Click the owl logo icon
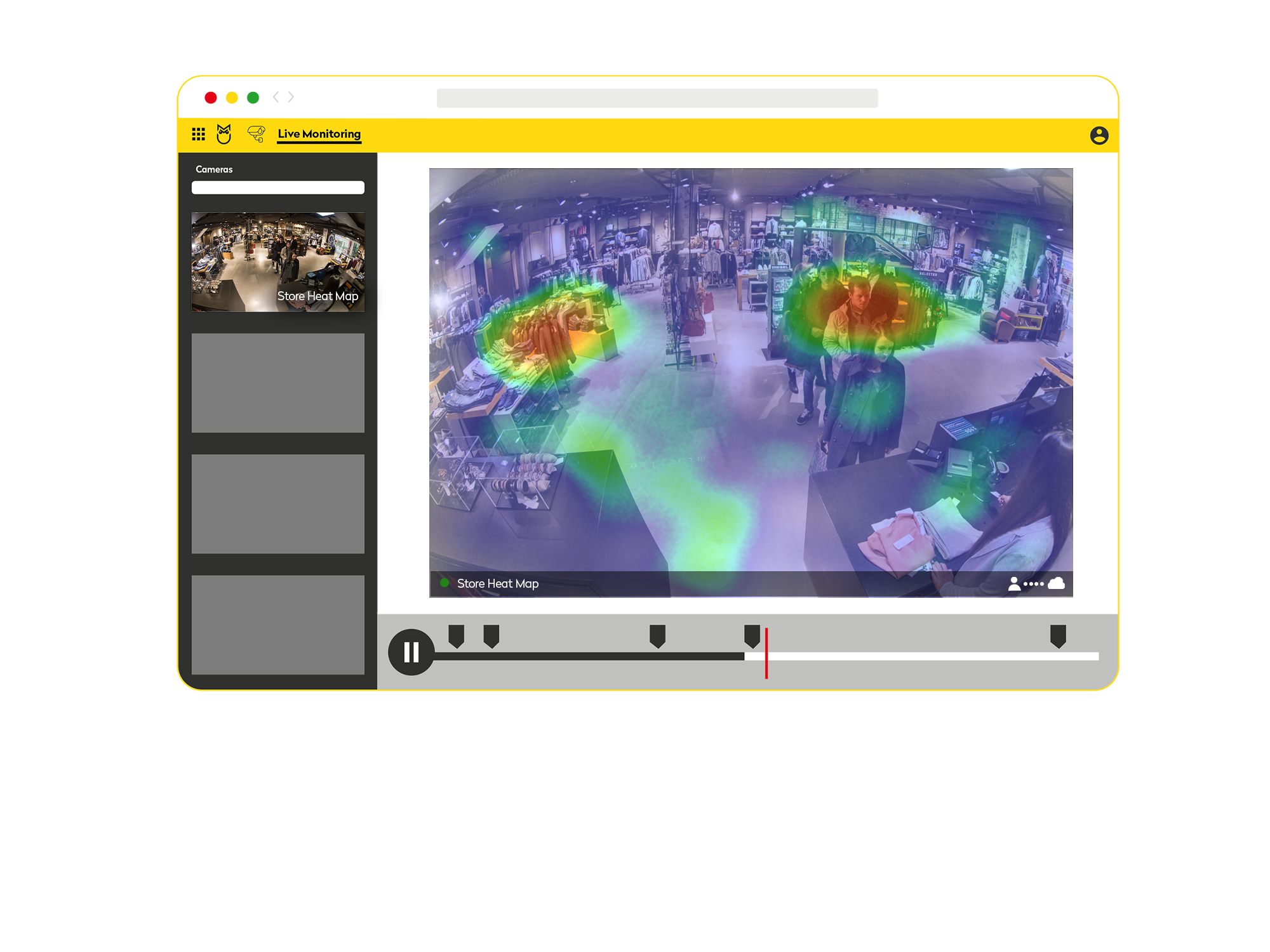This screenshot has width=1270, height=952. click(x=224, y=134)
